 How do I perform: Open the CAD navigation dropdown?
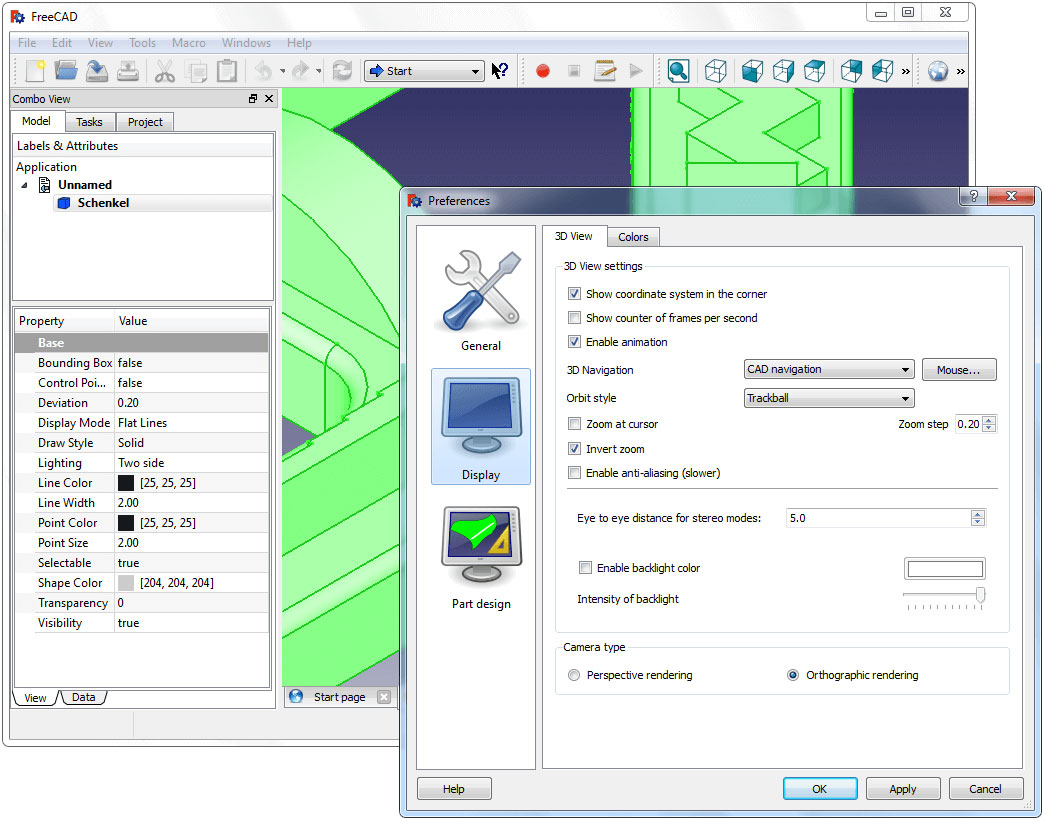(x=829, y=369)
